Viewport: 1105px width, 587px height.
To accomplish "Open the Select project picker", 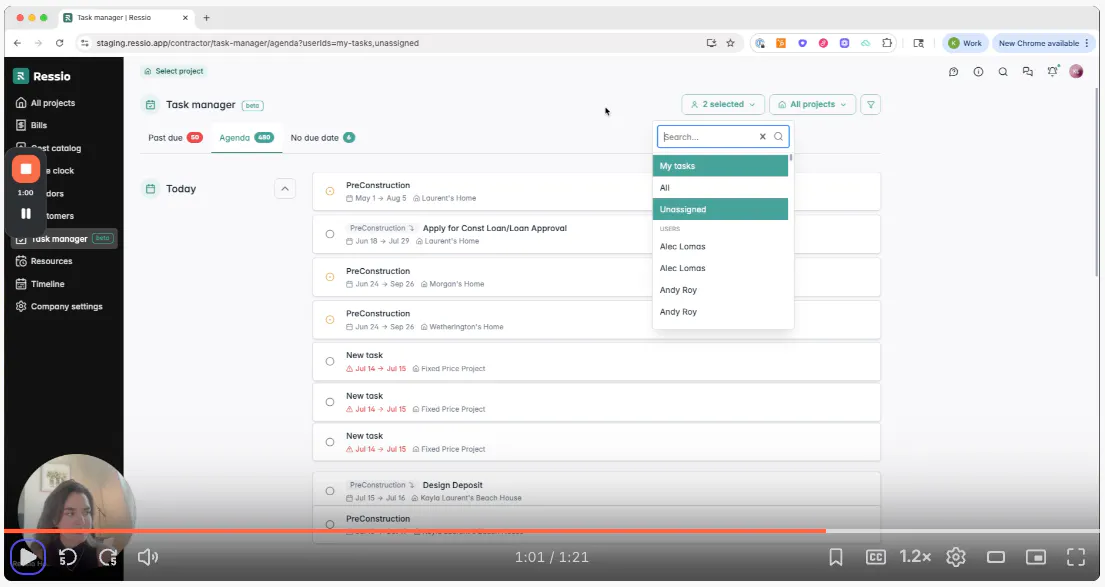I will pyautogui.click(x=173, y=71).
